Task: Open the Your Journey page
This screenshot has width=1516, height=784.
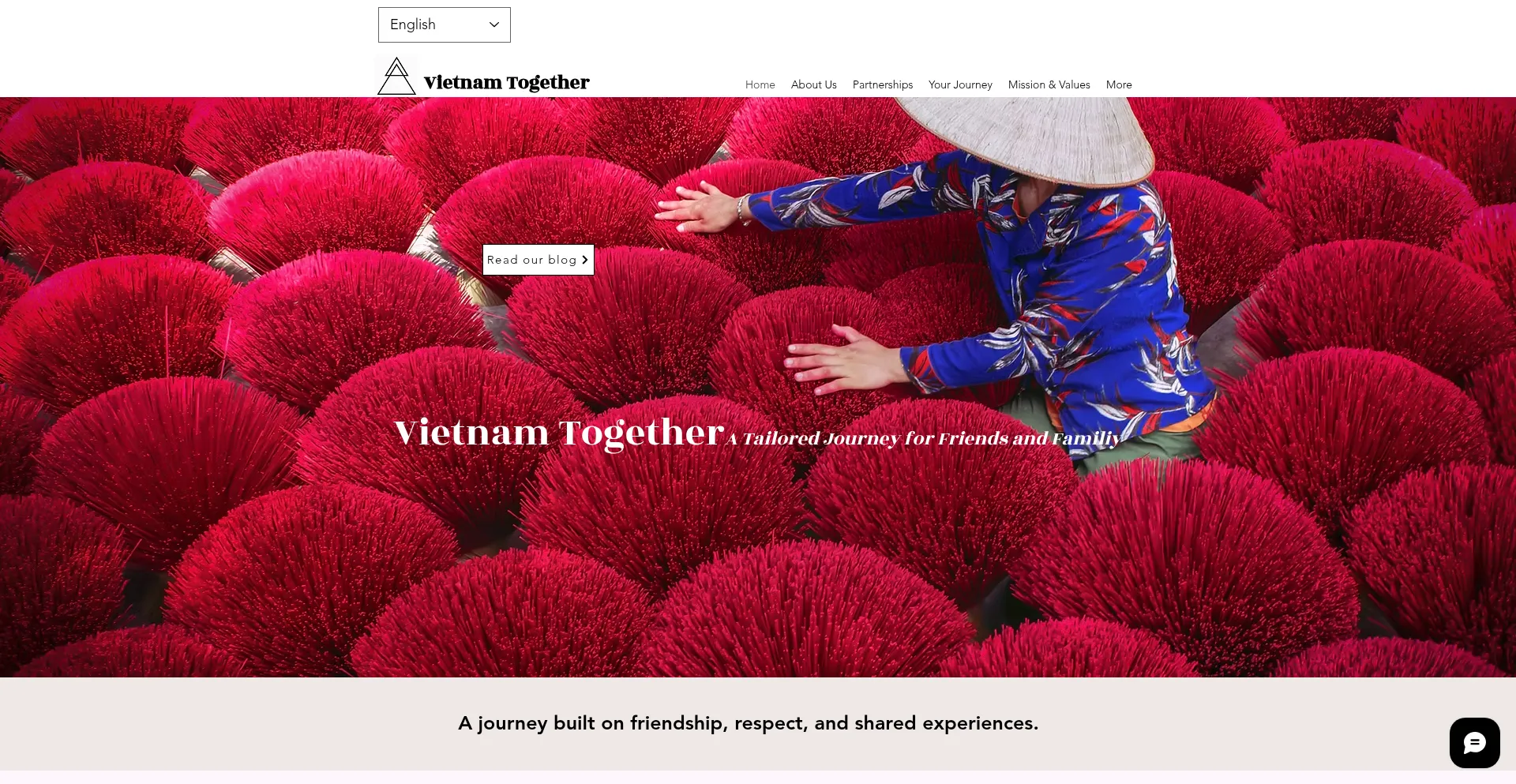Action: tap(960, 84)
